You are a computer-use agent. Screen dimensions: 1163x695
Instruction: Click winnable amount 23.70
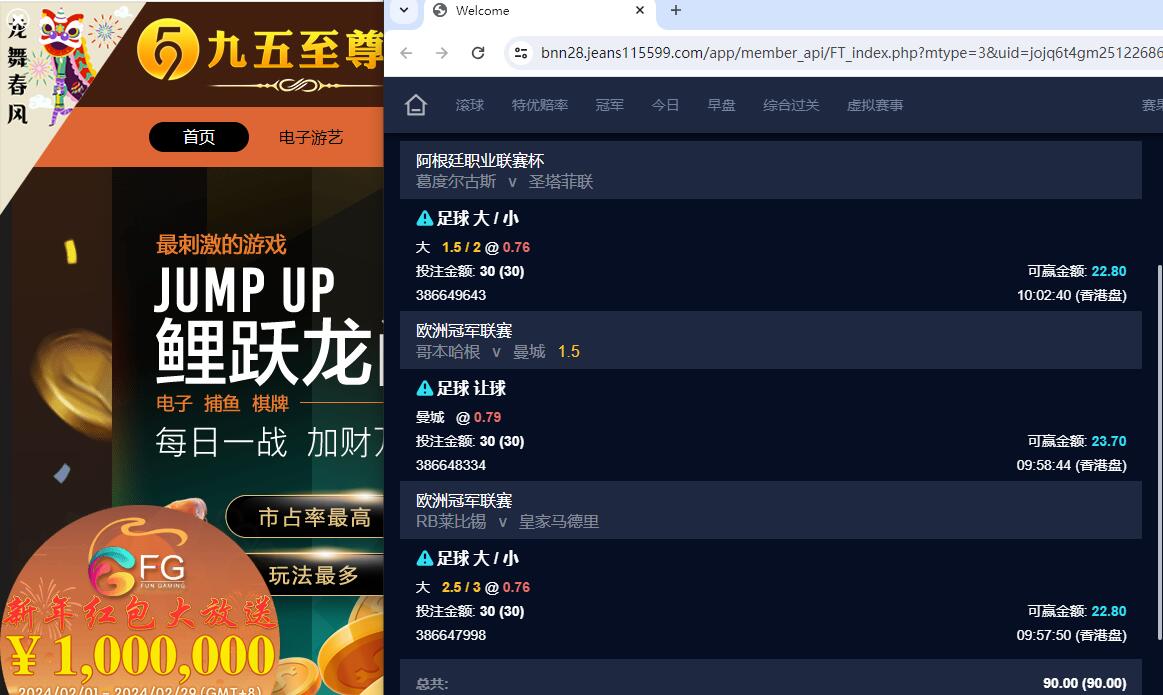click(x=1109, y=441)
